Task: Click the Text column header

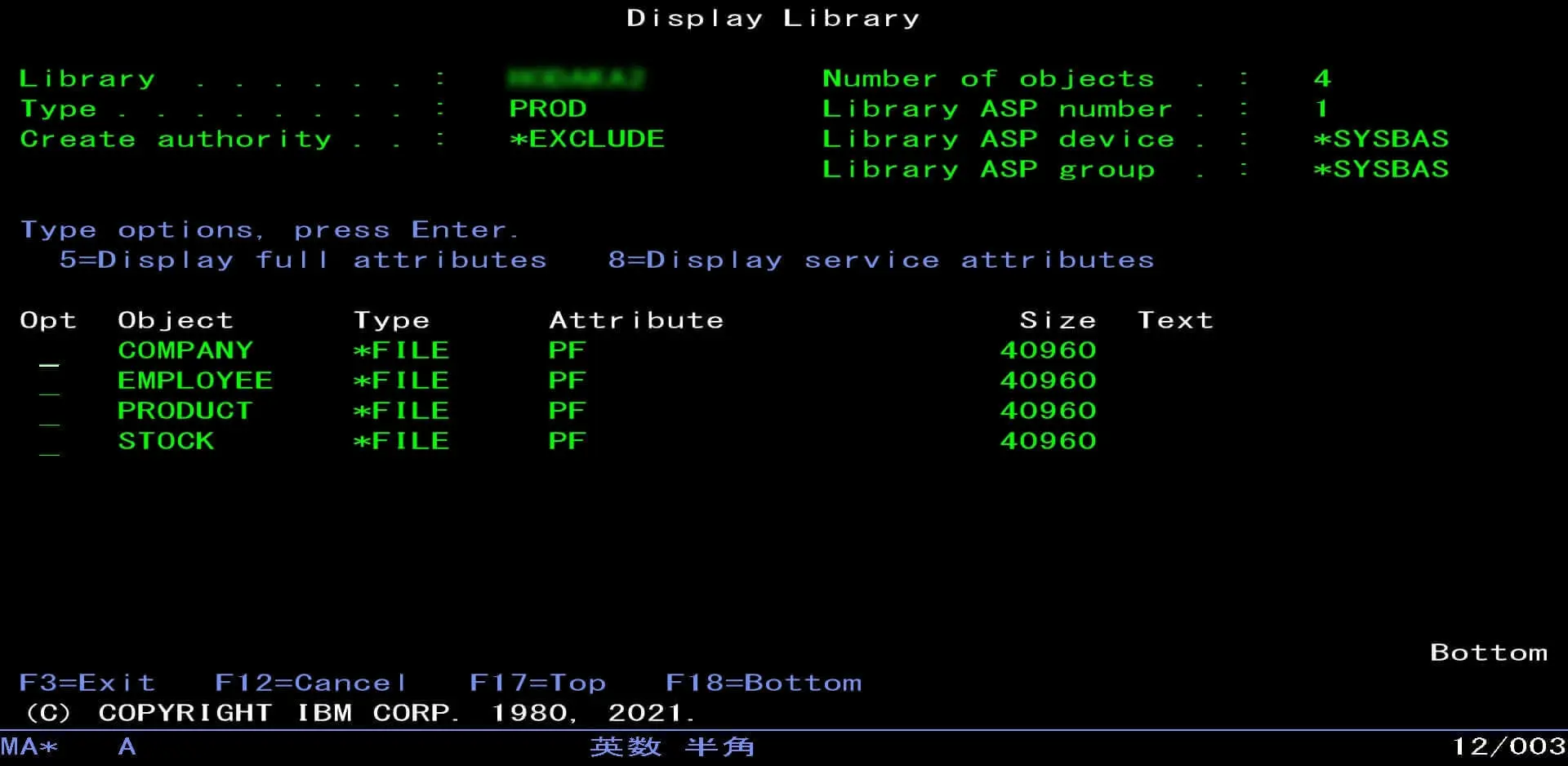Action: click(x=1175, y=320)
